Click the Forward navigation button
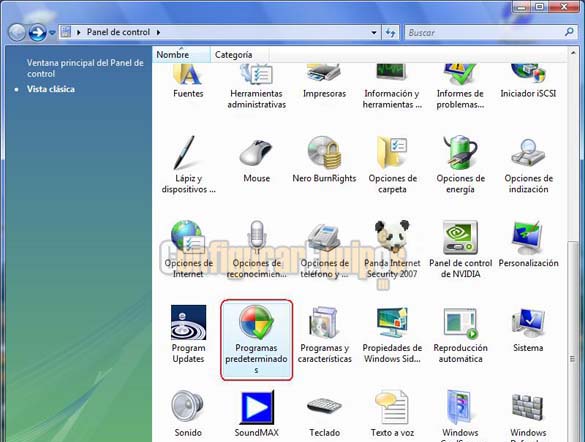 click(37, 32)
